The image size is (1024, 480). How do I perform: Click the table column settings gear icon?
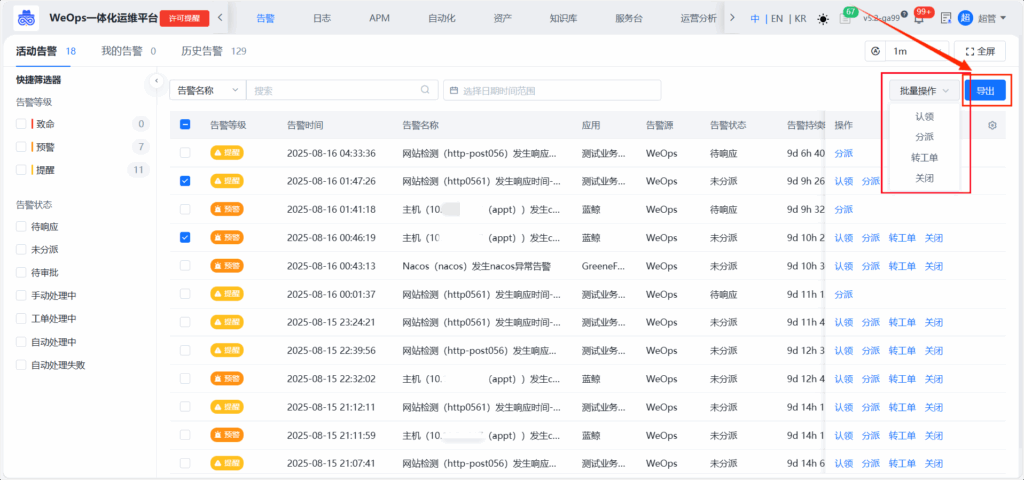(992, 125)
